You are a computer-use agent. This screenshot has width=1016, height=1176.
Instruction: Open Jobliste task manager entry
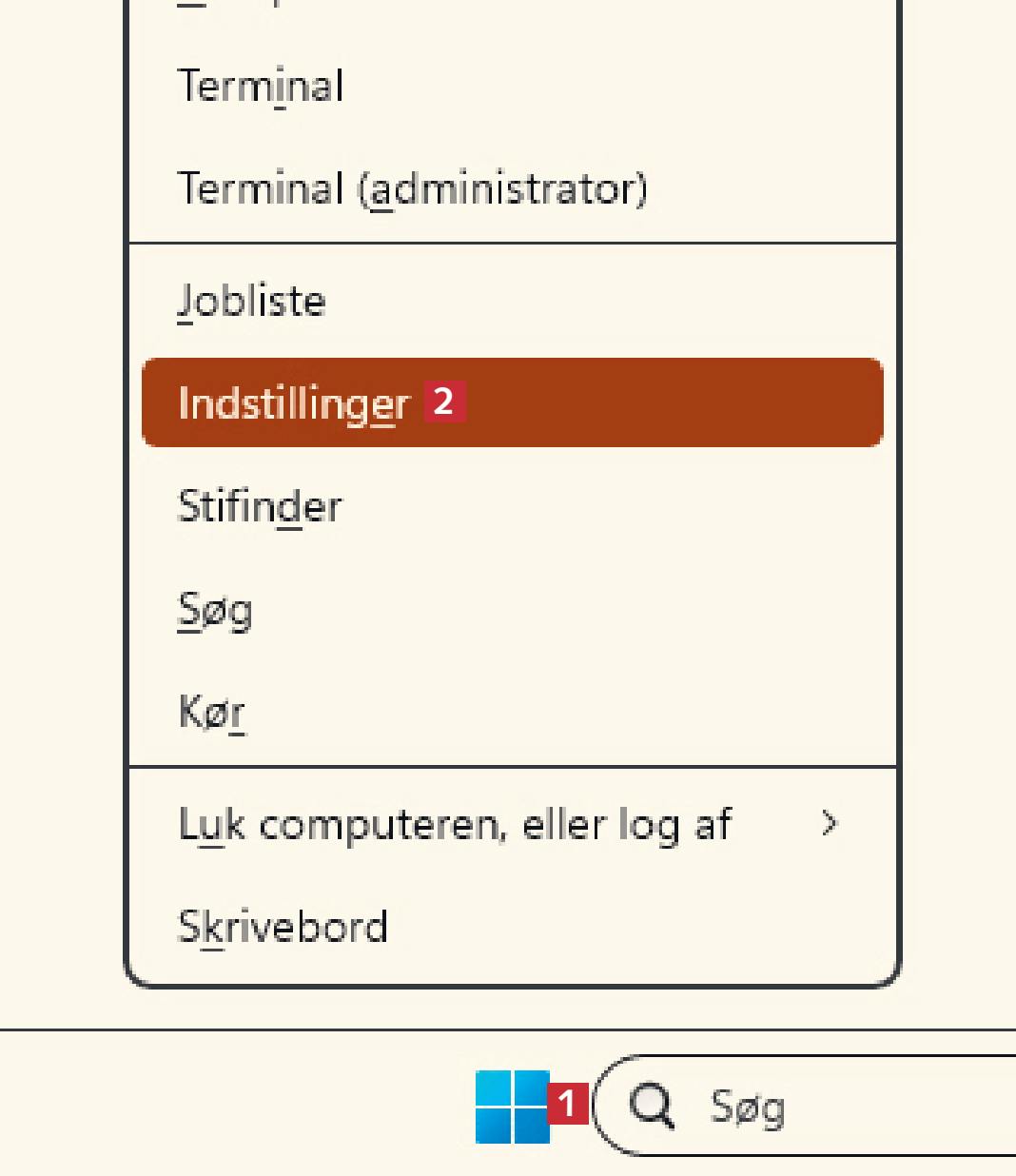pos(252,302)
